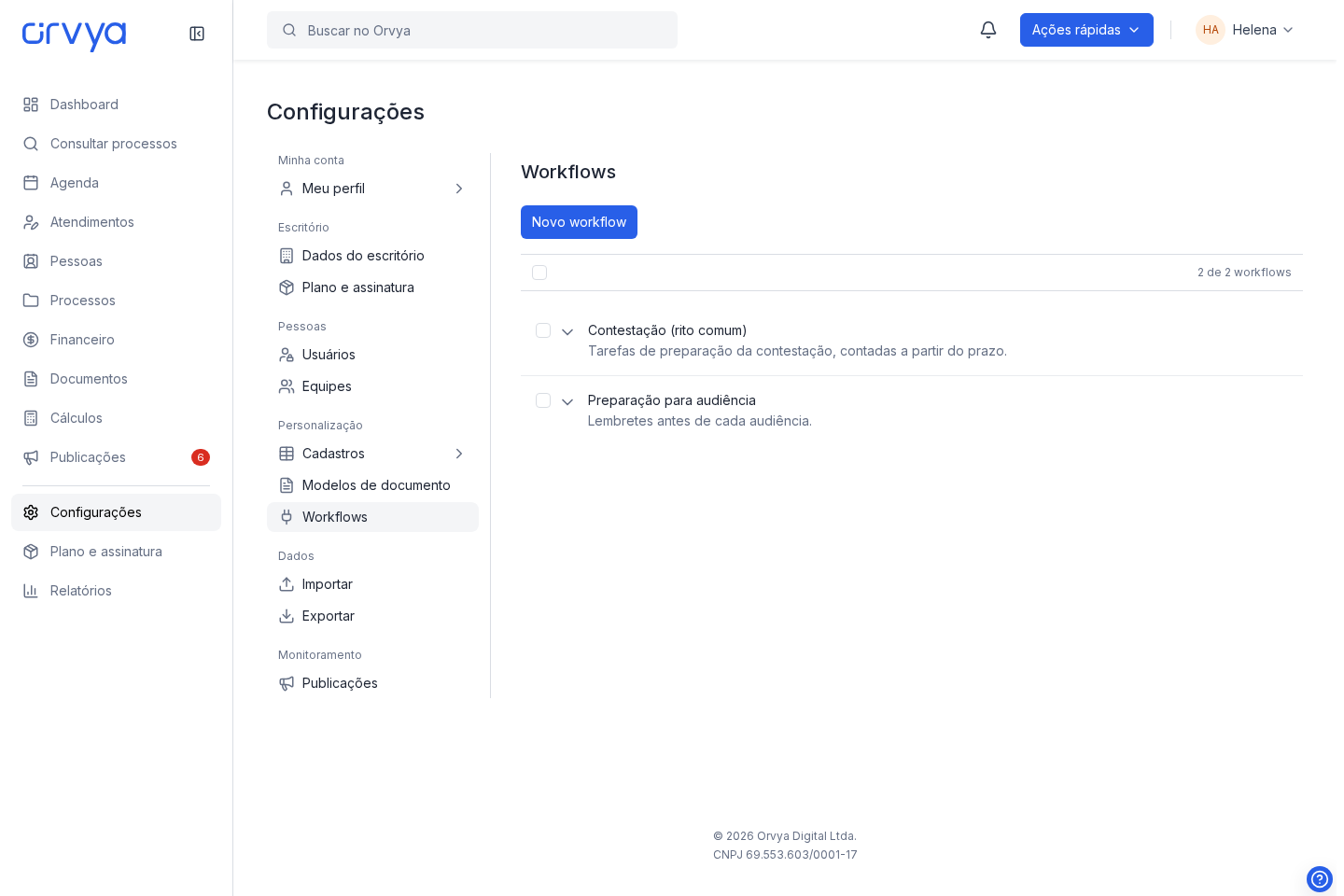Click the Configurações gear icon
Image resolution: width=1344 pixels, height=896 pixels.
click(x=31, y=512)
